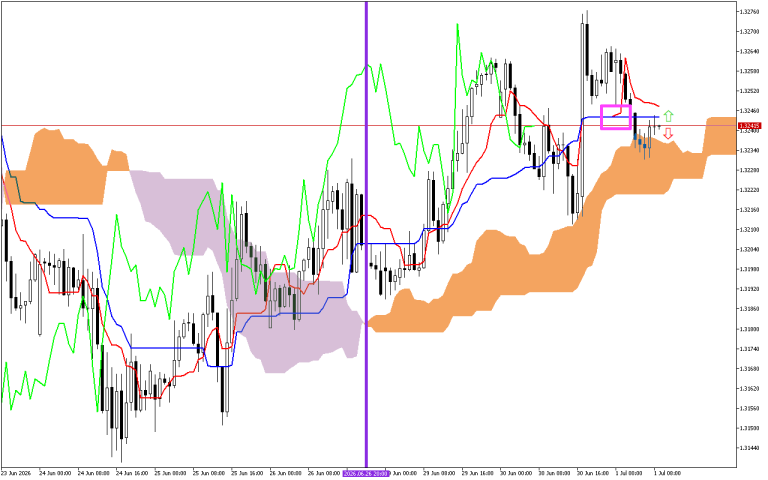
Task: Click price axis label 1.32100
Action: (749, 230)
